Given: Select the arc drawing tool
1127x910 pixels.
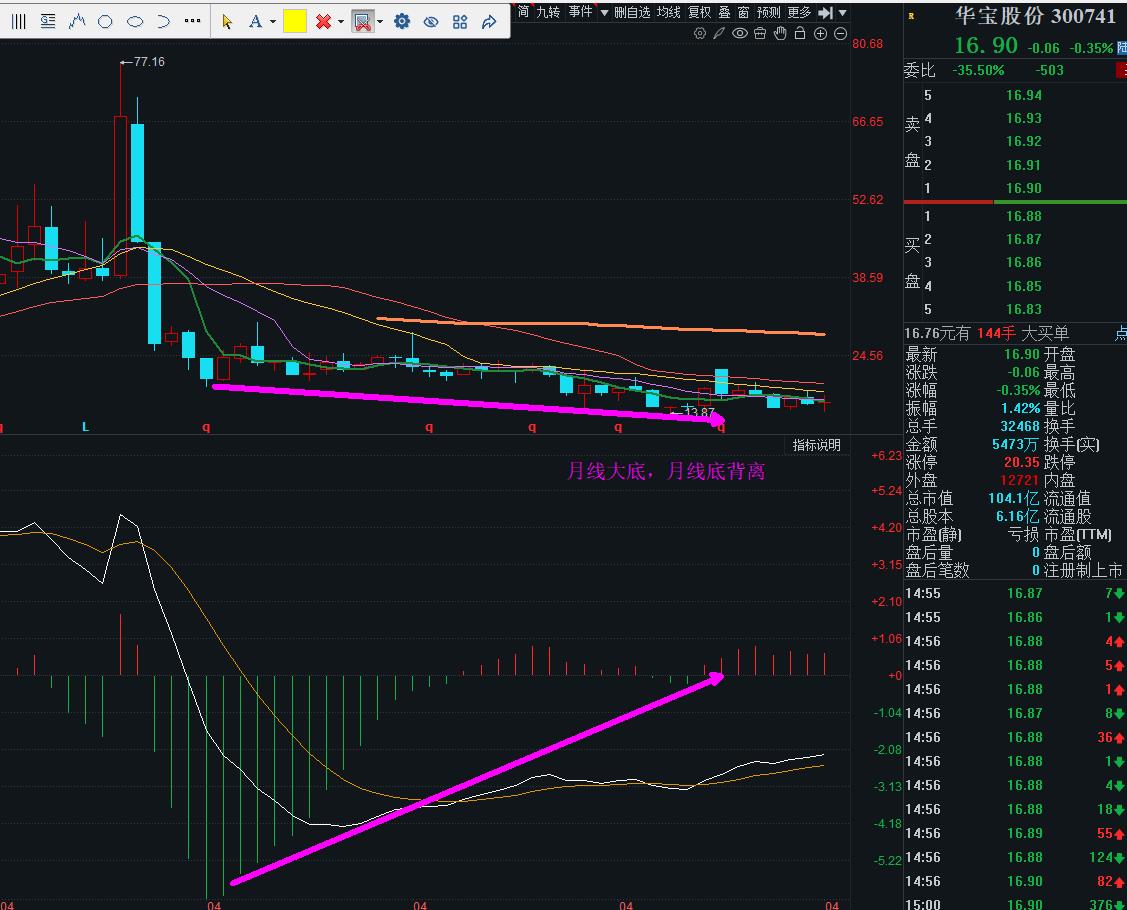Looking at the screenshot, I should click(163, 22).
